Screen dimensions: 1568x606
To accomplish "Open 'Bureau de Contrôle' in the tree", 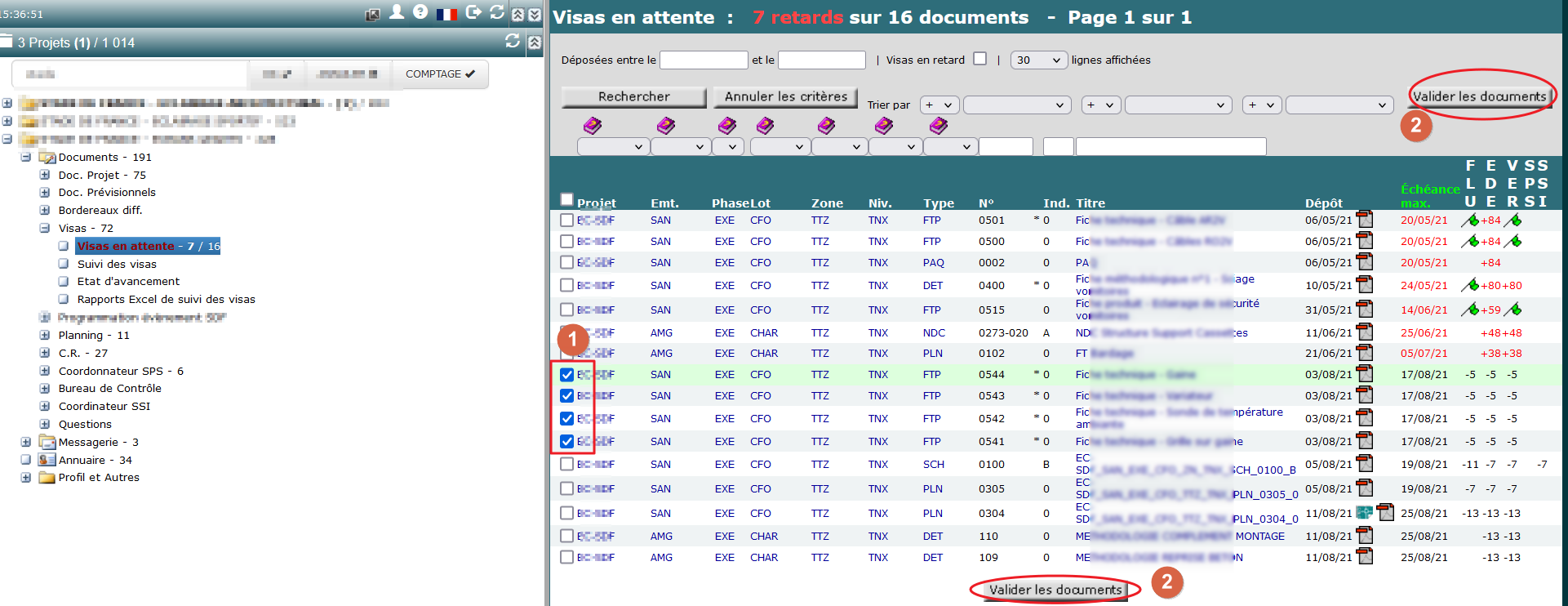I will click(109, 388).
